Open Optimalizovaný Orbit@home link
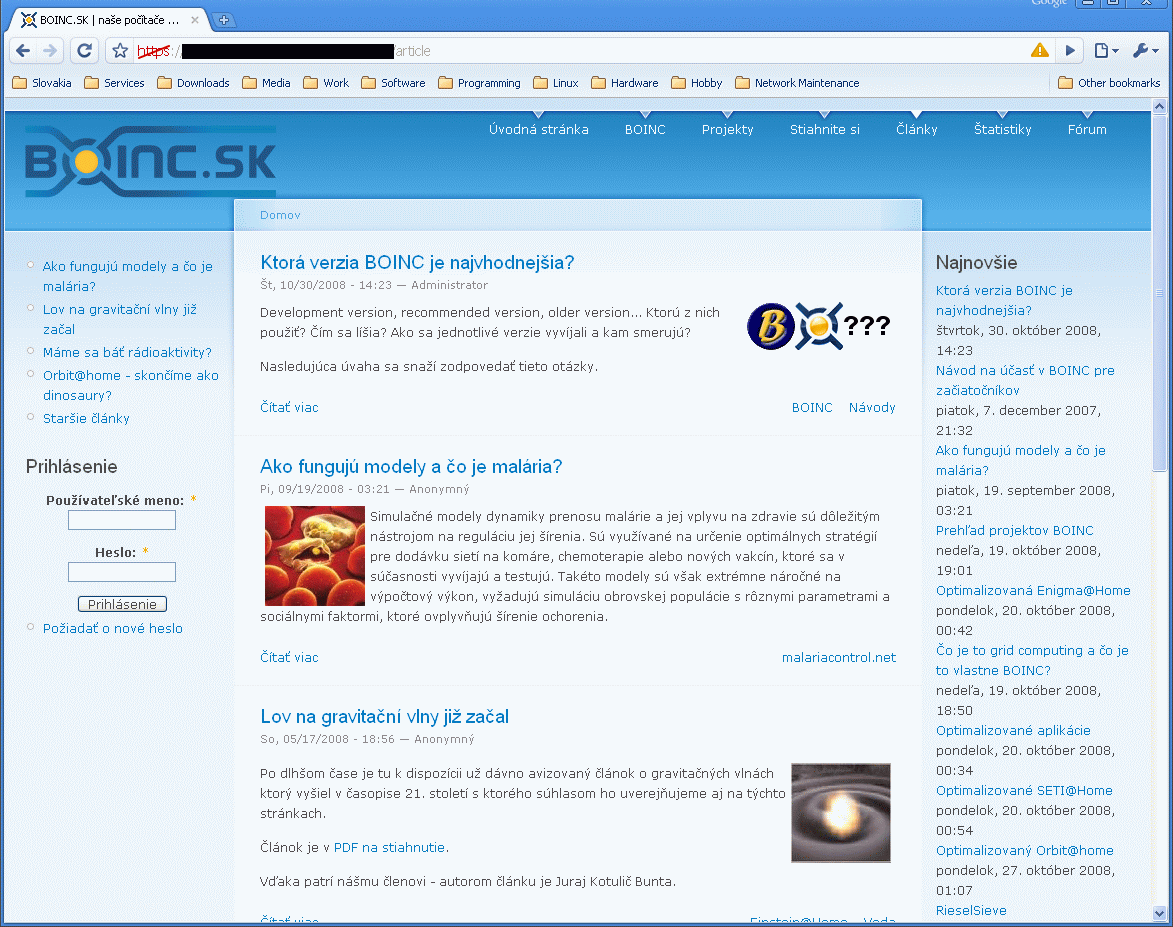 (x=1025, y=851)
